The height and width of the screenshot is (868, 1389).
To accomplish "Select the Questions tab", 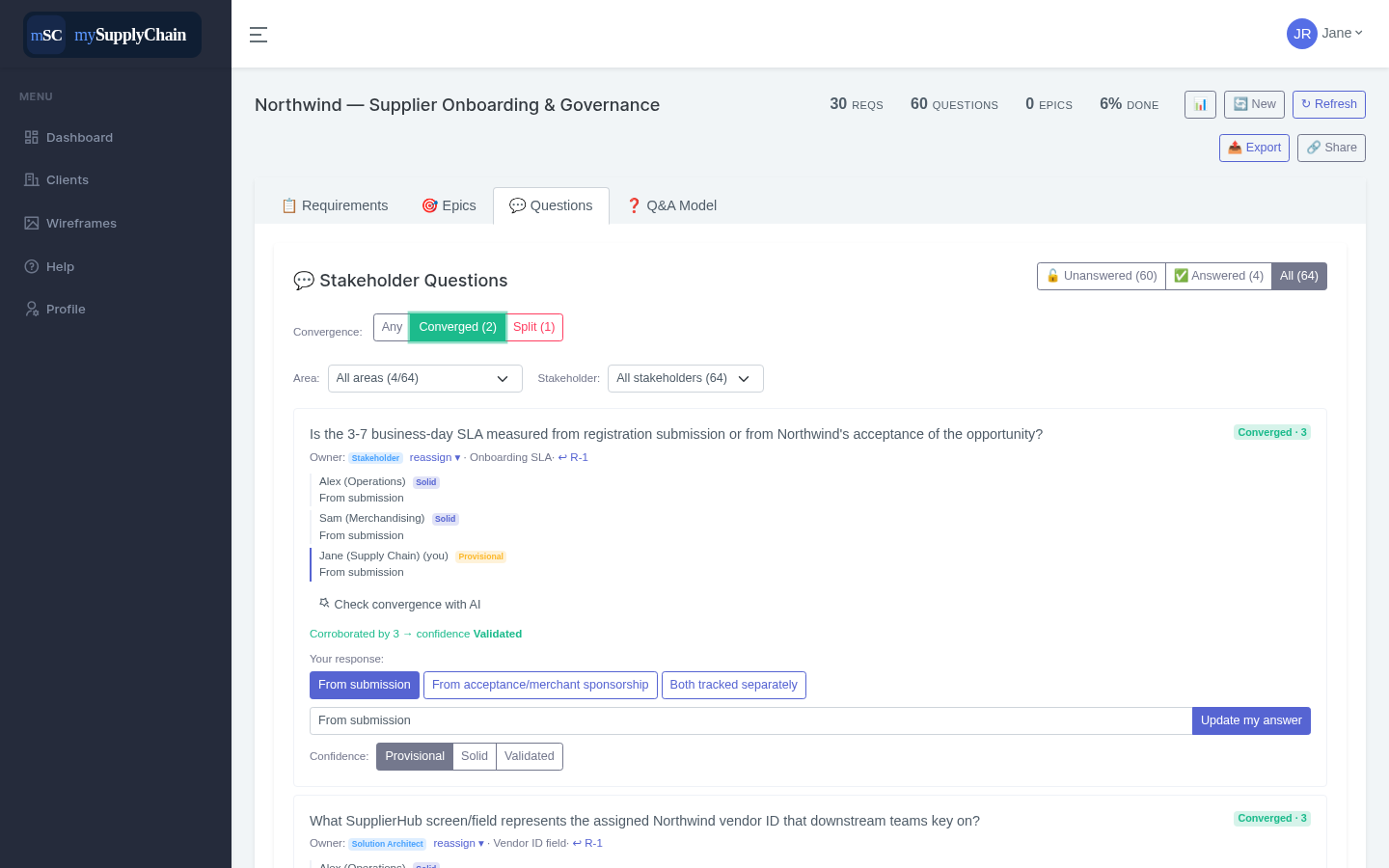I will (551, 205).
